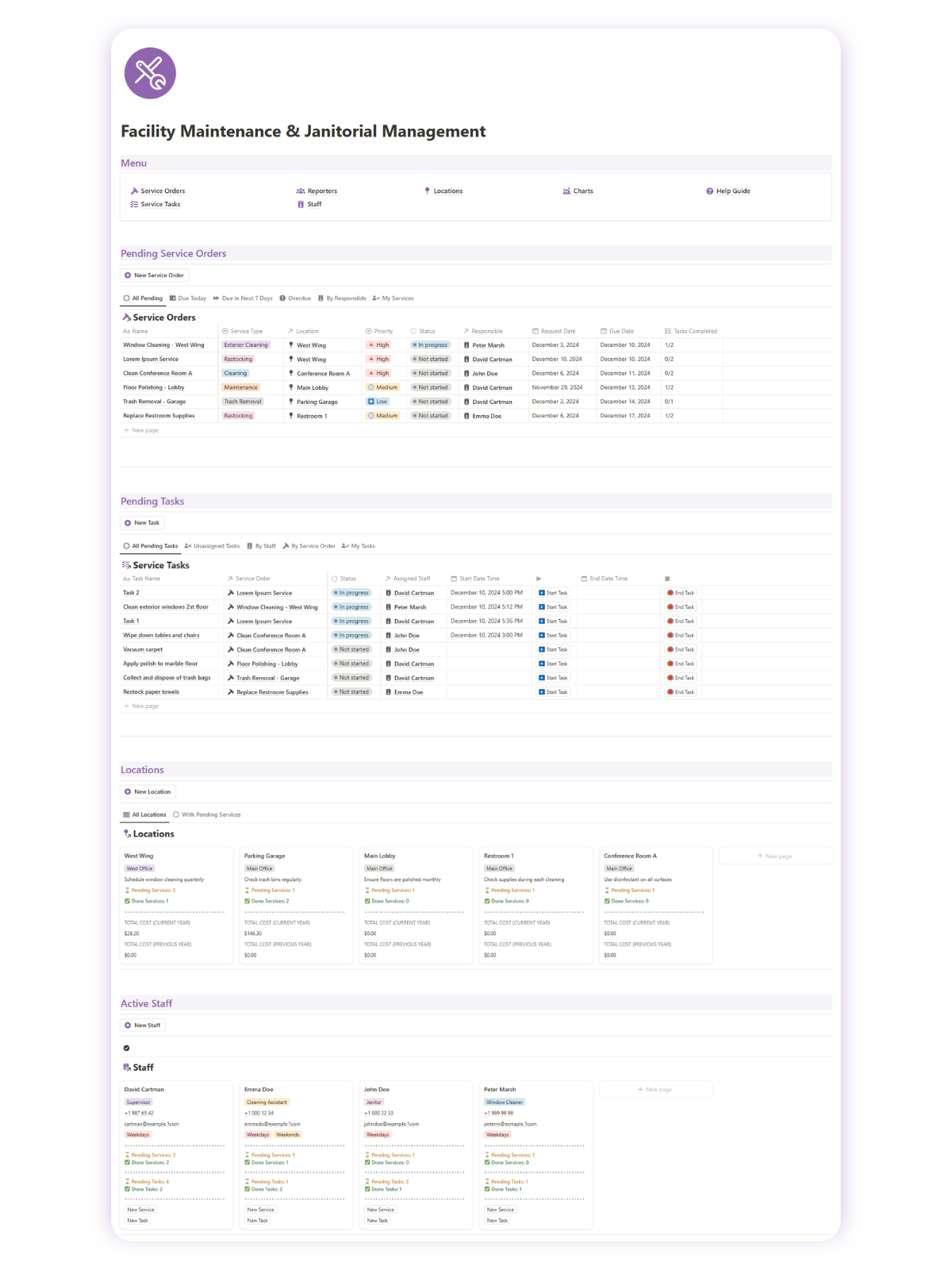Switch to My Services tab
Image resolution: width=952 pixels, height=1270 pixels.
tap(393, 298)
